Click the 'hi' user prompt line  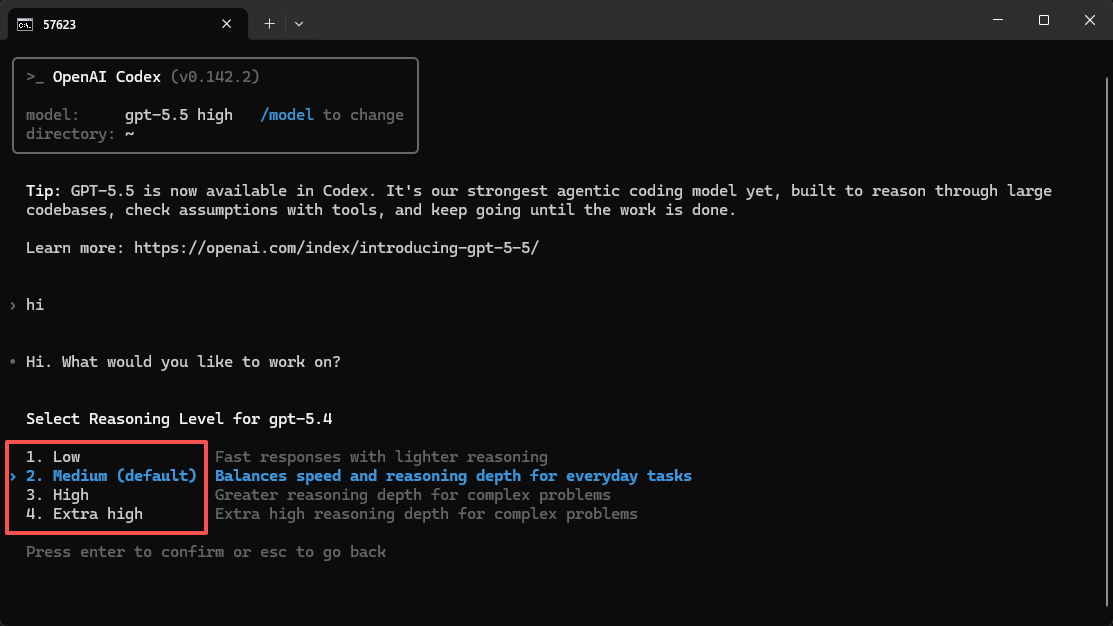(x=35, y=305)
